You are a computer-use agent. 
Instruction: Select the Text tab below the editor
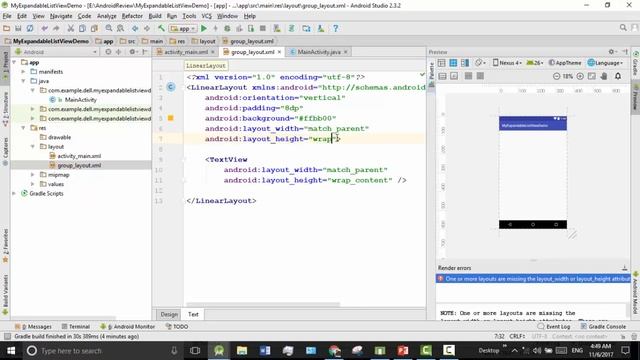click(193, 314)
